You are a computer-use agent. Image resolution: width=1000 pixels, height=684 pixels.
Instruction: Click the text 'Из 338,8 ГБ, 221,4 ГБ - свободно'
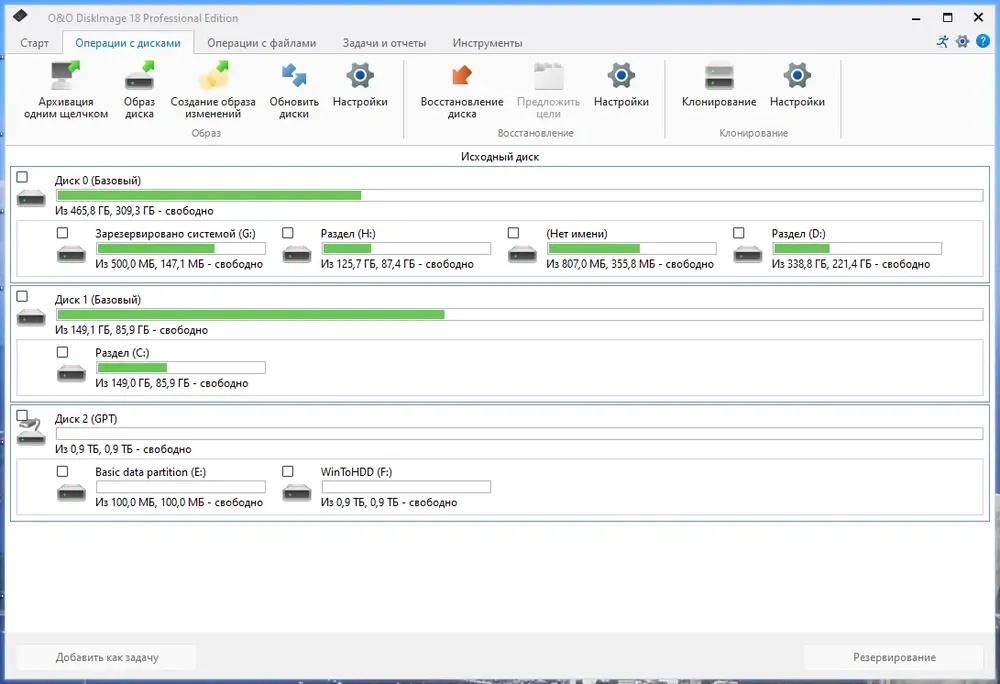tap(851, 264)
